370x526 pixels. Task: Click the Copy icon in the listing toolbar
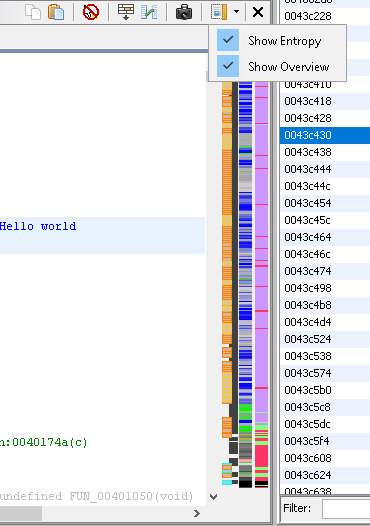pos(33,12)
